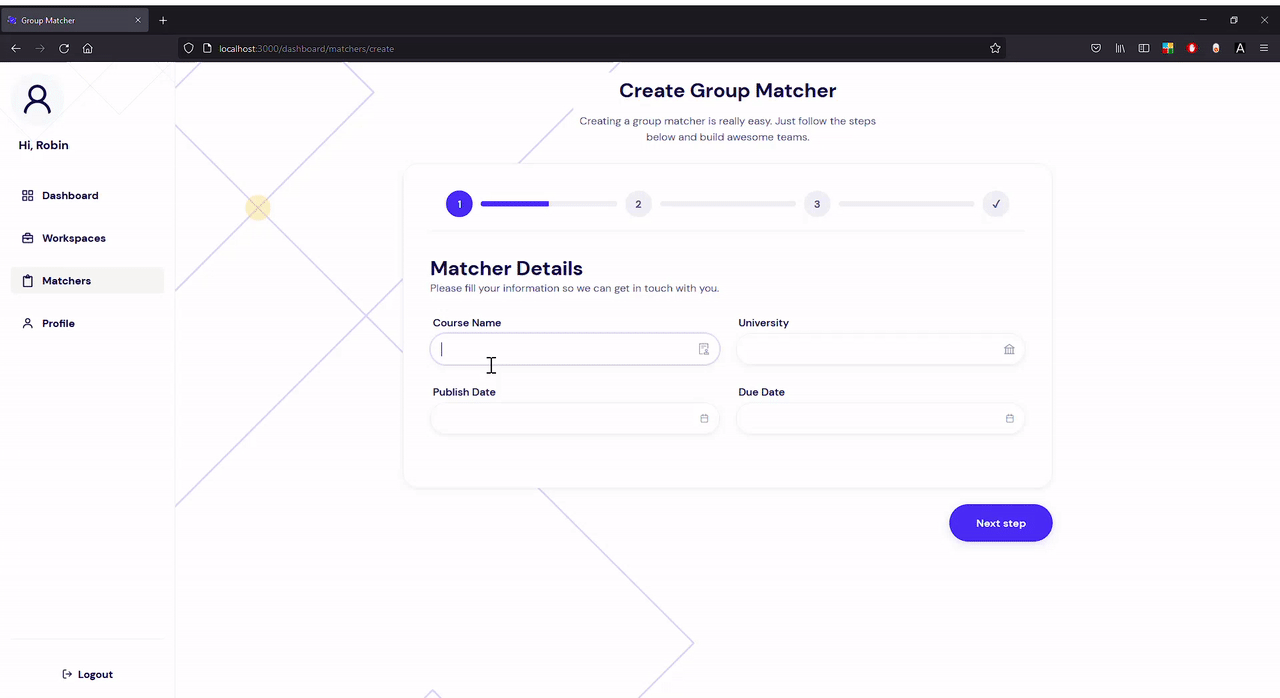
Task: Click the user avatar above Hi, Robin
Action: pos(38,99)
